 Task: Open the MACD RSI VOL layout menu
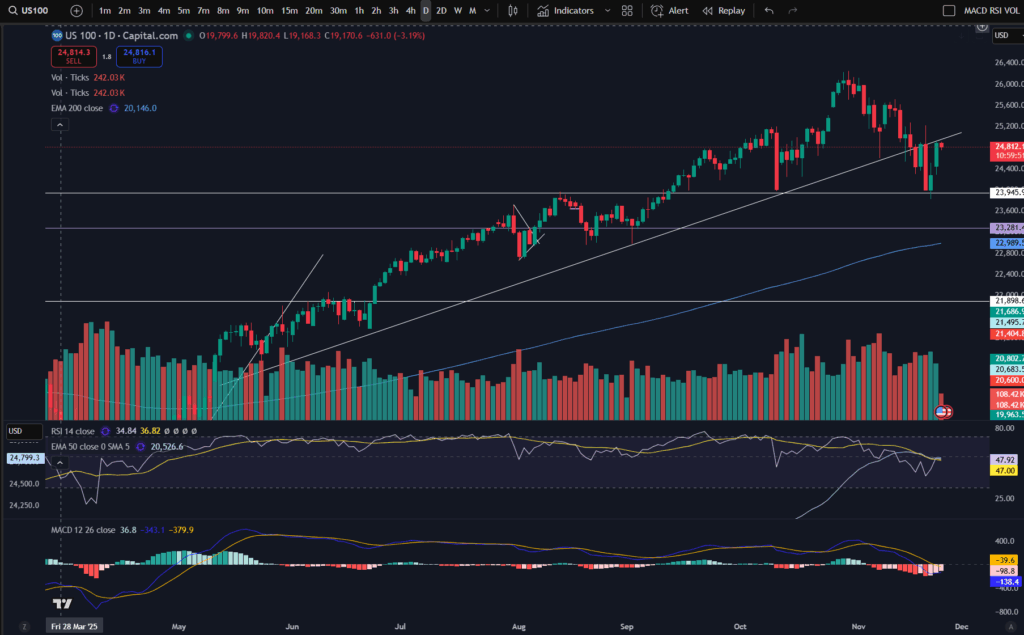(991, 10)
